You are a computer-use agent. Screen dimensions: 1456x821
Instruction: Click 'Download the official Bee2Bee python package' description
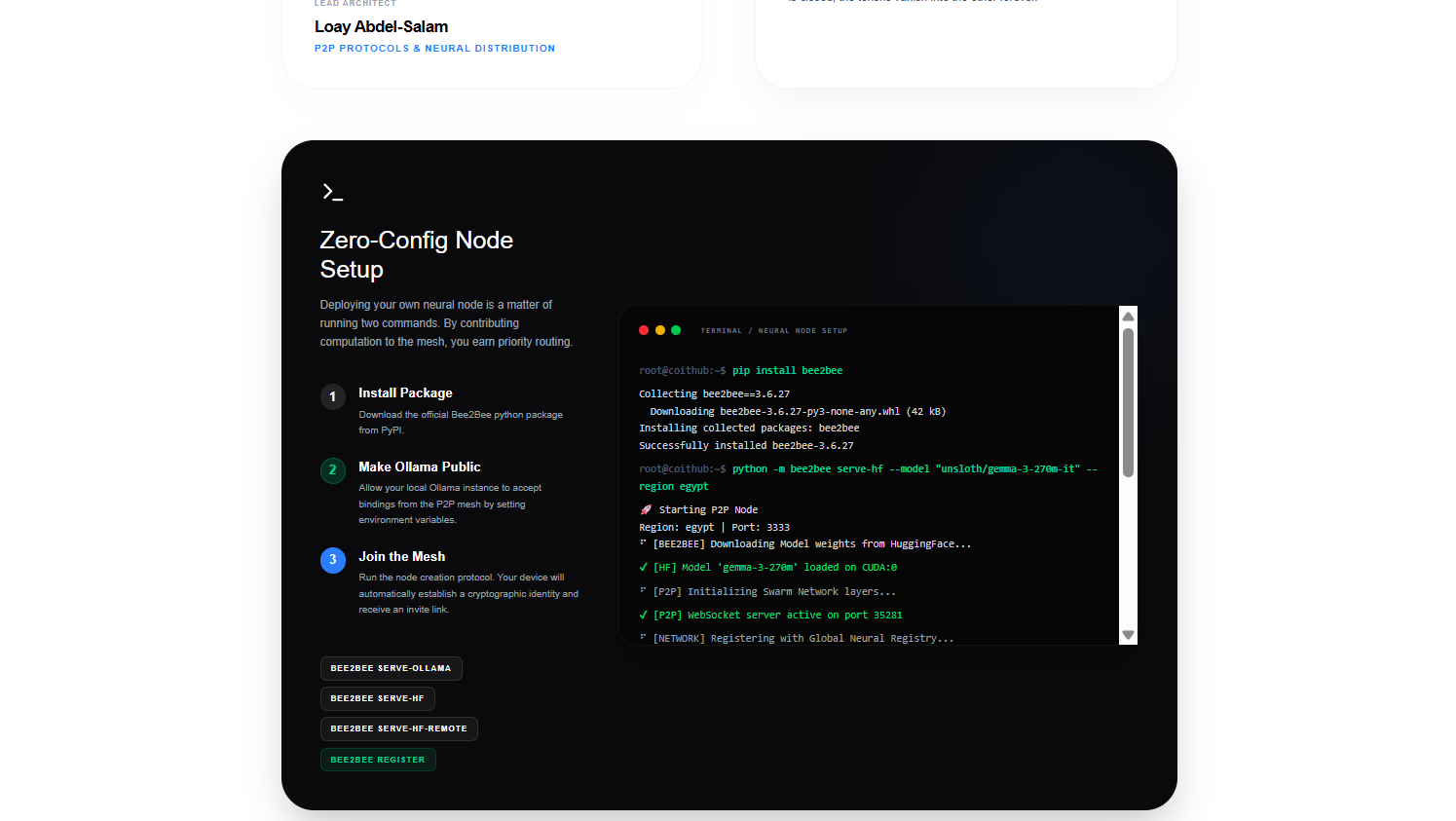pos(461,423)
